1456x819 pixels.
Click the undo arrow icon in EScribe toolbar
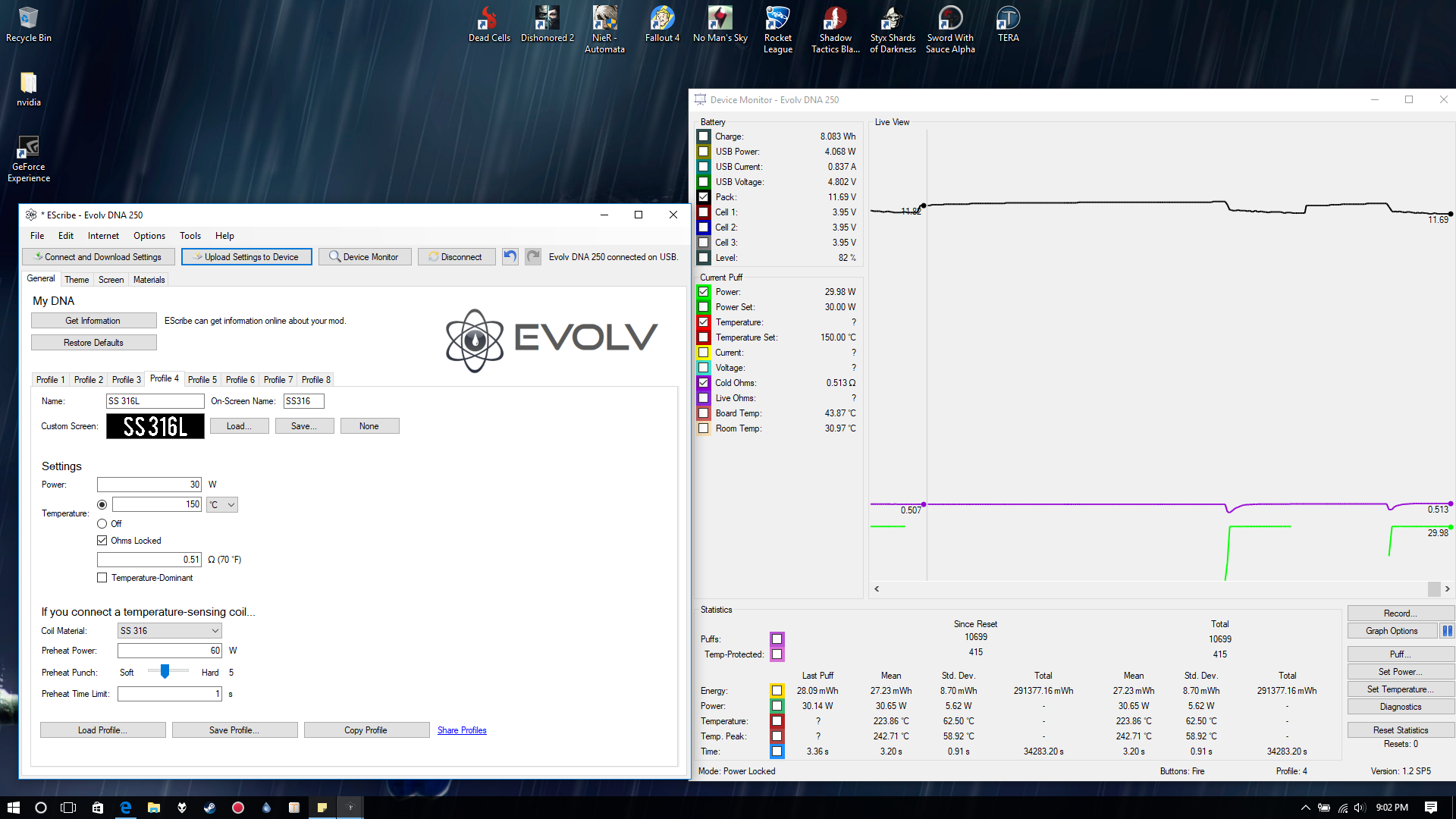pos(510,256)
